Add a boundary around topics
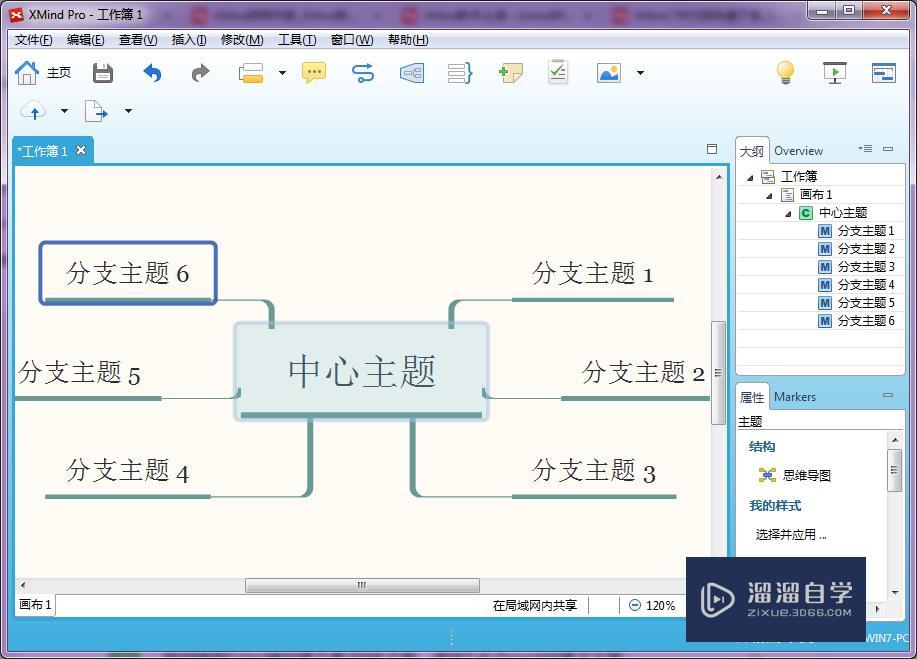Image resolution: width=917 pixels, height=659 pixels. point(412,73)
